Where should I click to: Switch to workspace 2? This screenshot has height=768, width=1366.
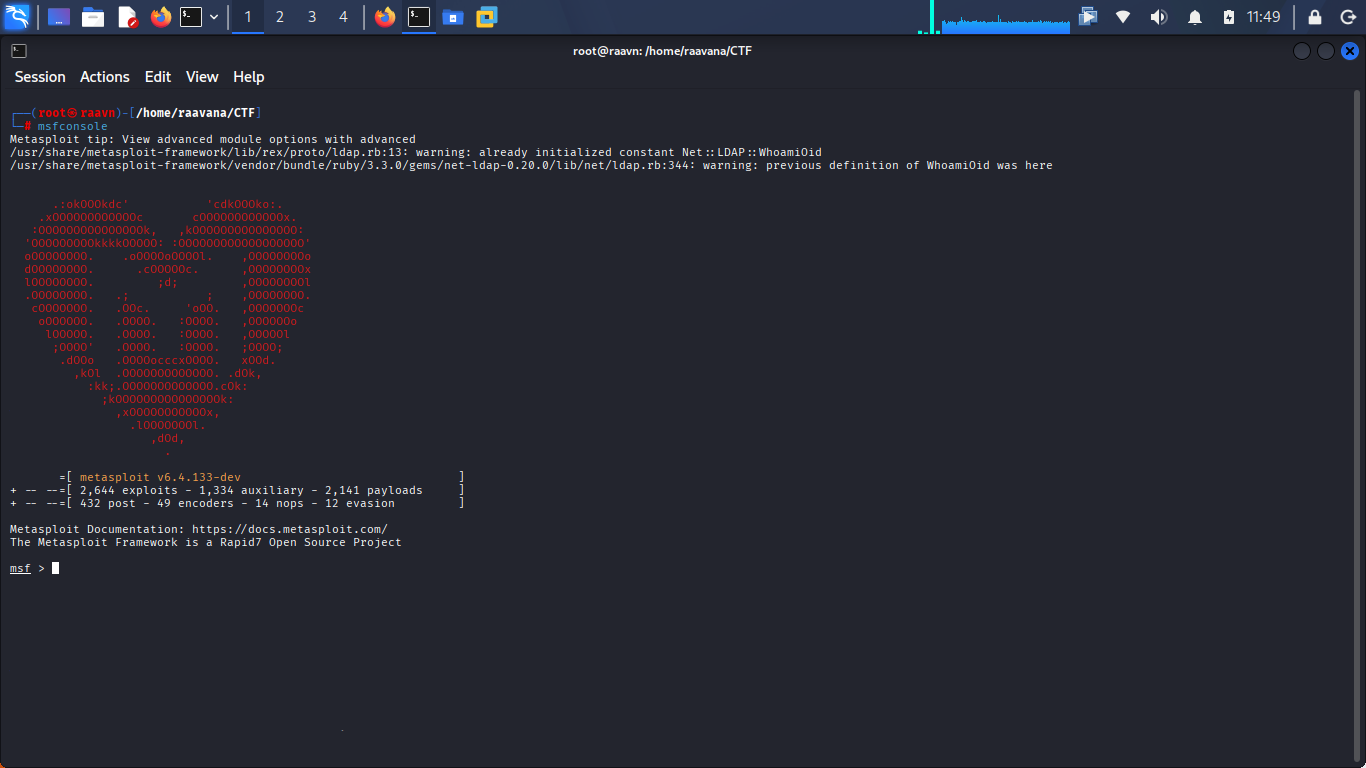[x=280, y=17]
